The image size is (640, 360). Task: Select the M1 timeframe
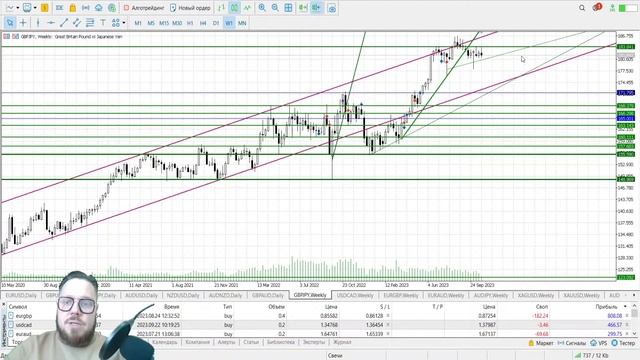coord(138,23)
